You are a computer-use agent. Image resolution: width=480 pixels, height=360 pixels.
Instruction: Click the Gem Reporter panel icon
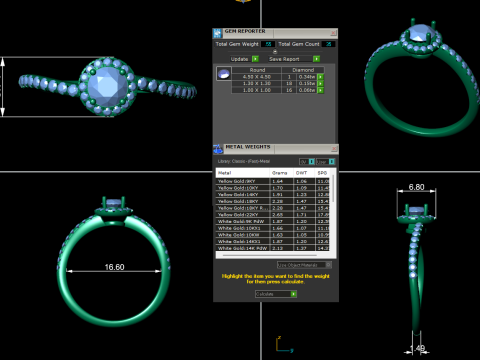[x=218, y=33]
